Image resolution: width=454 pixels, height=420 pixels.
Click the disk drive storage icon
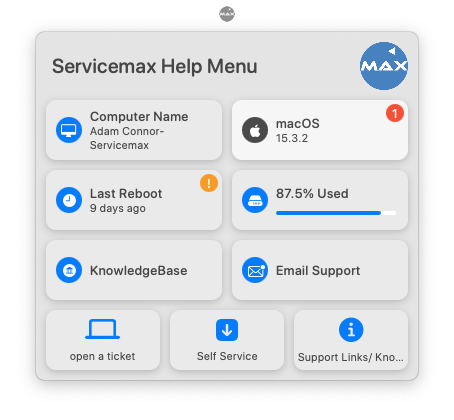pos(255,200)
